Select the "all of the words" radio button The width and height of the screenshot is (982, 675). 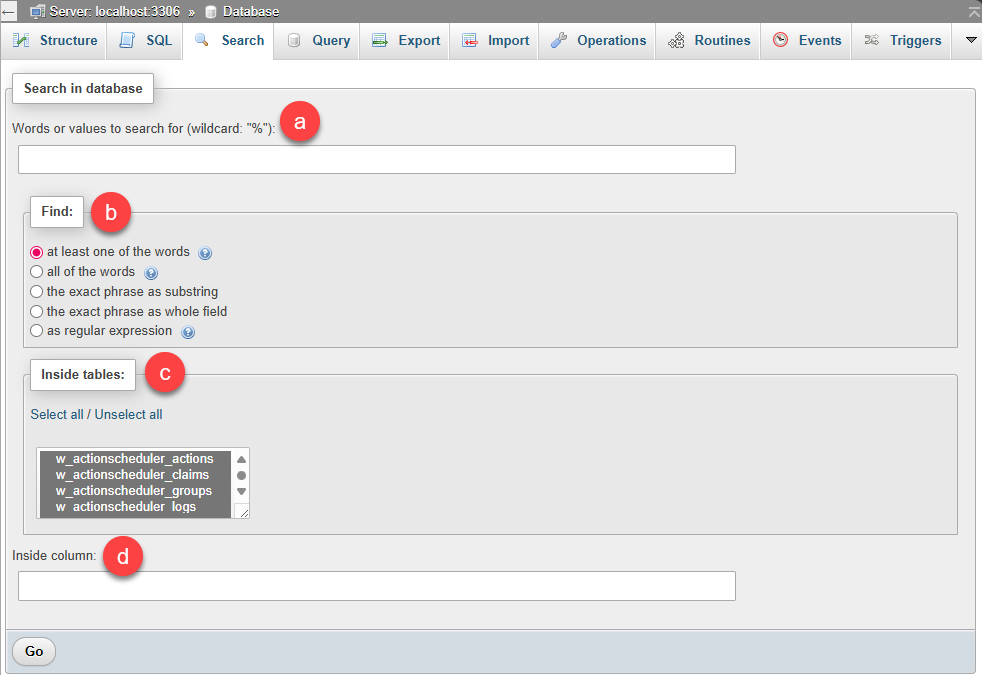[x=36, y=271]
